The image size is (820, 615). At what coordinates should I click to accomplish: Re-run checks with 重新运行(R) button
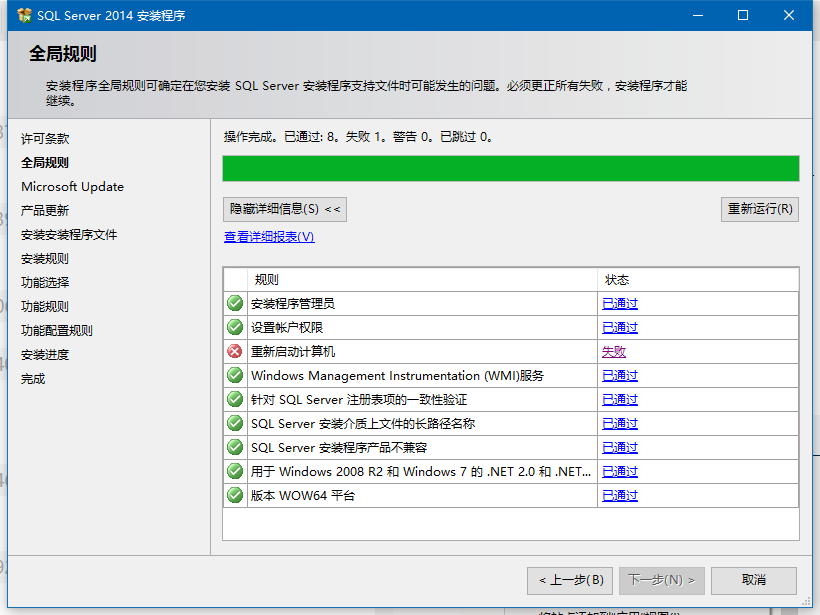pyautogui.click(x=759, y=209)
